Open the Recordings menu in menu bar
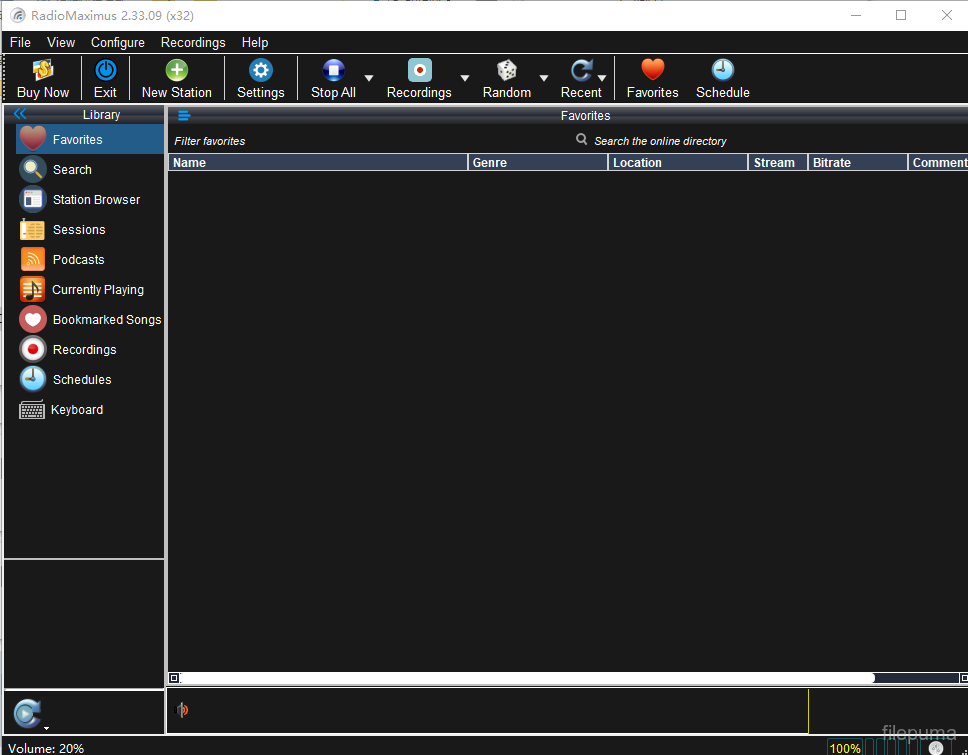This screenshot has height=755, width=968. coord(193,42)
